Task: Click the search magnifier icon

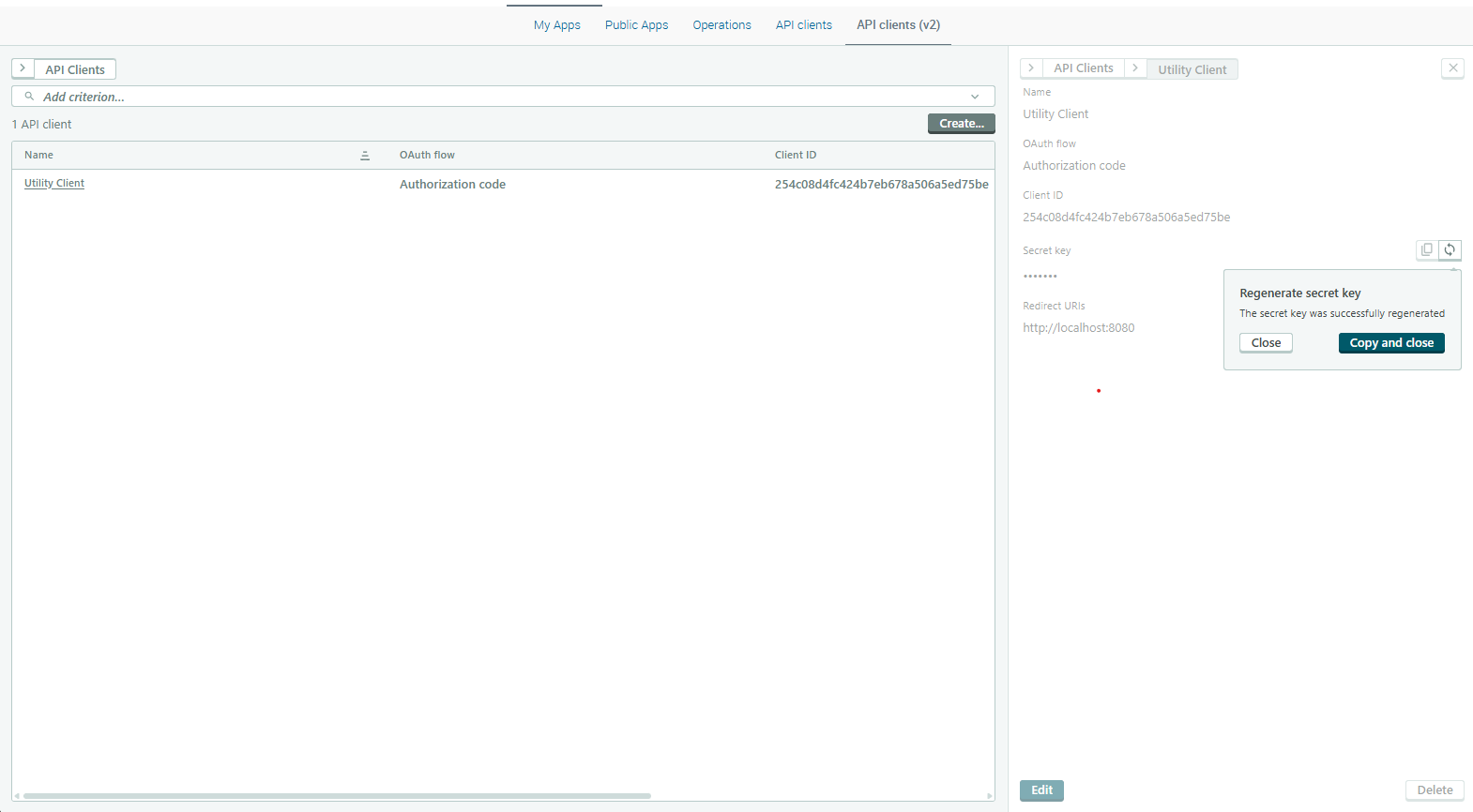Action: (29, 97)
